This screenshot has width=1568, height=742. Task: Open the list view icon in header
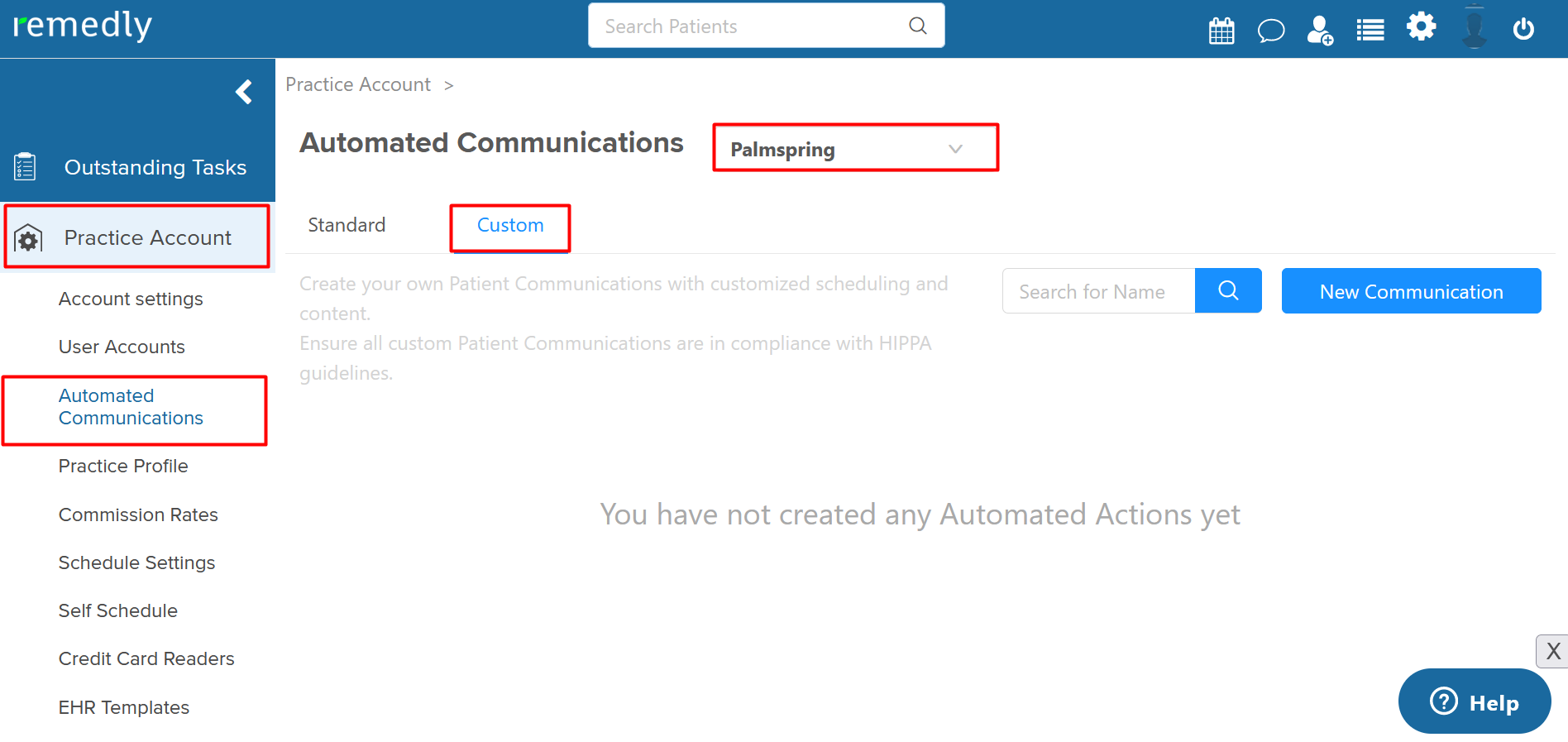click(1370, 31)
